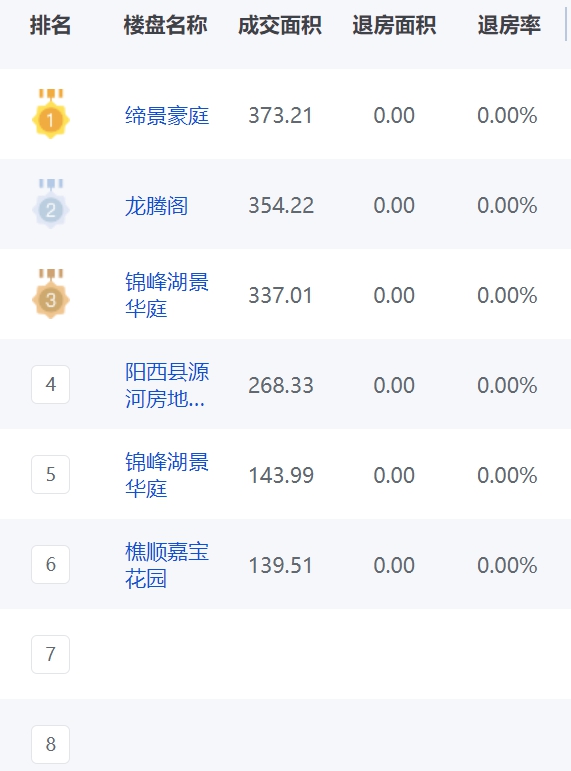Open the 阳西县源河房地... property link

(x=167, y=385)
